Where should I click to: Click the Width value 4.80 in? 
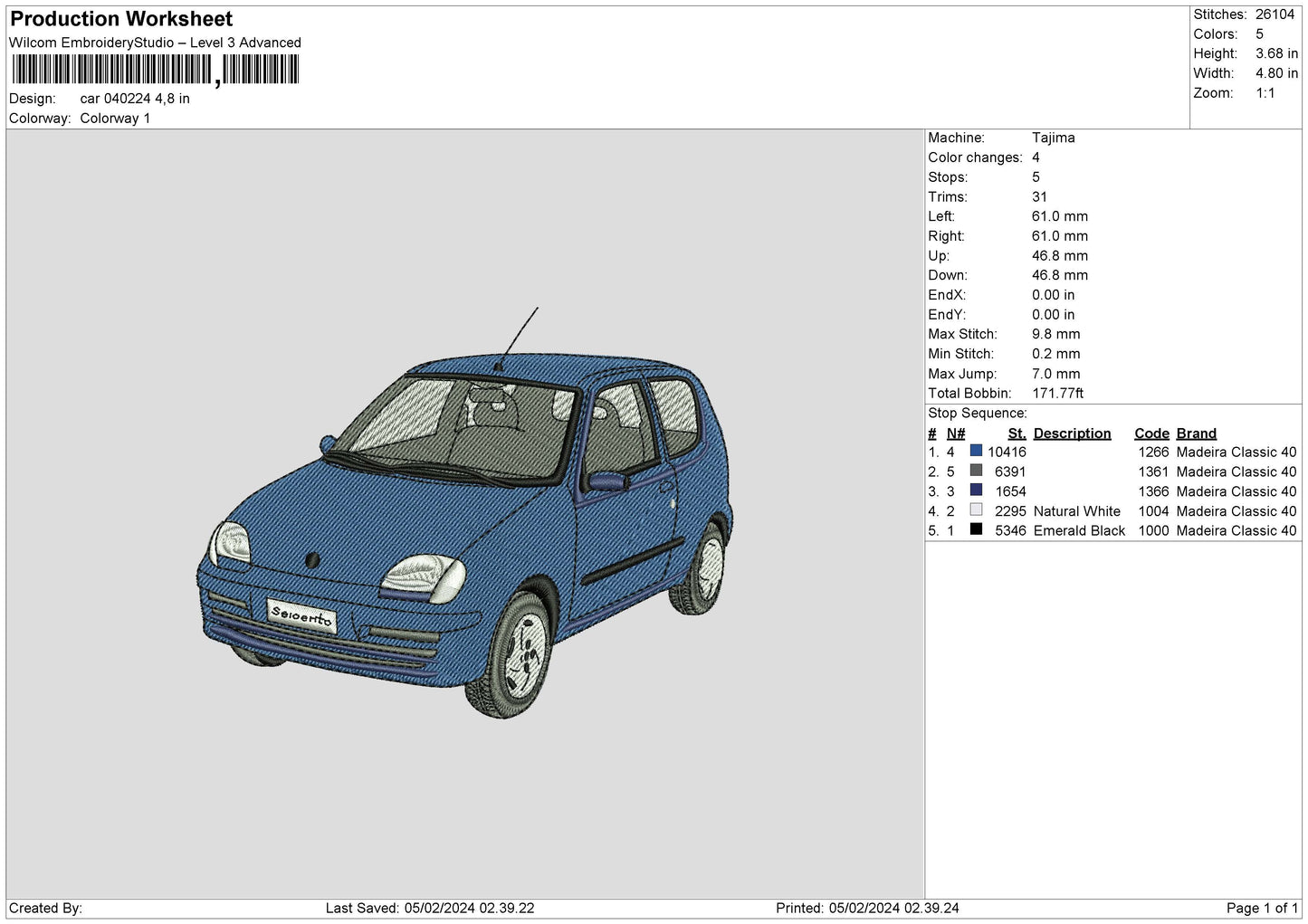click(x=1276, y=74)
